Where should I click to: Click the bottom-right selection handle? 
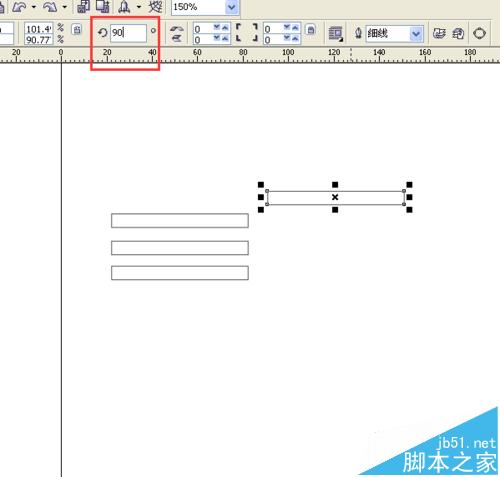(409, 210)
